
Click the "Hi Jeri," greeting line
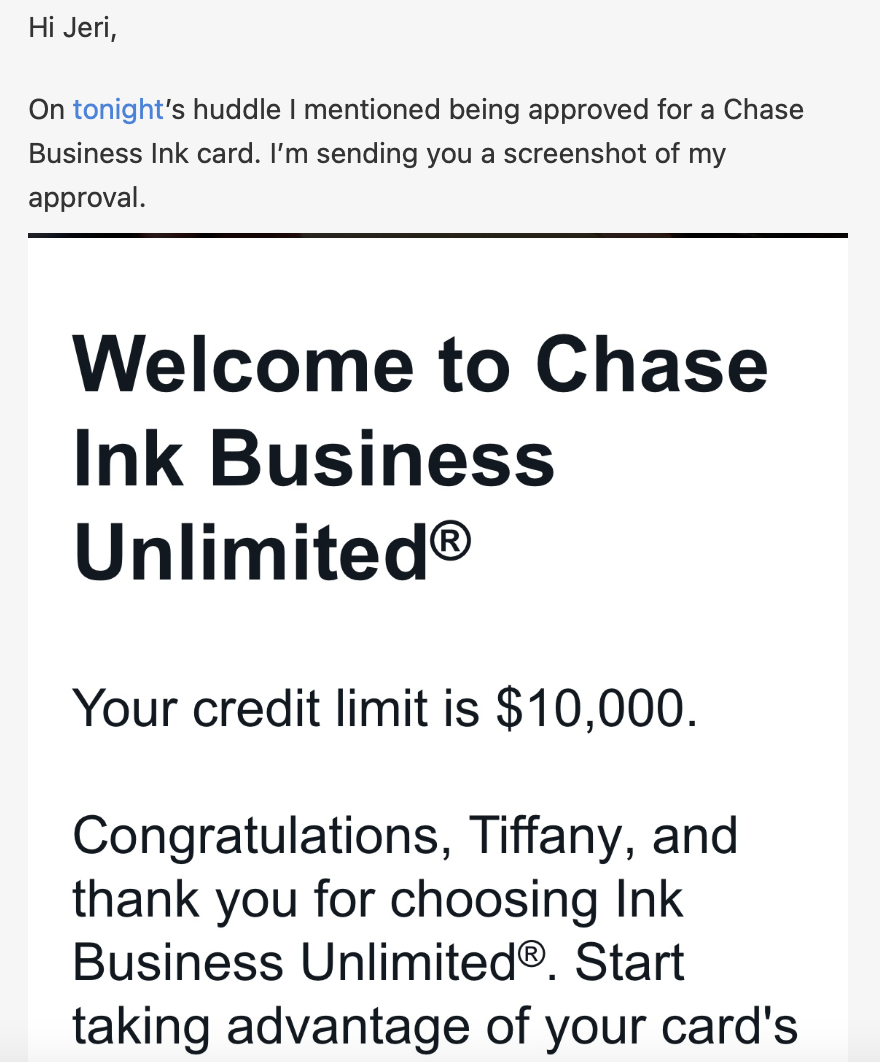72,28
